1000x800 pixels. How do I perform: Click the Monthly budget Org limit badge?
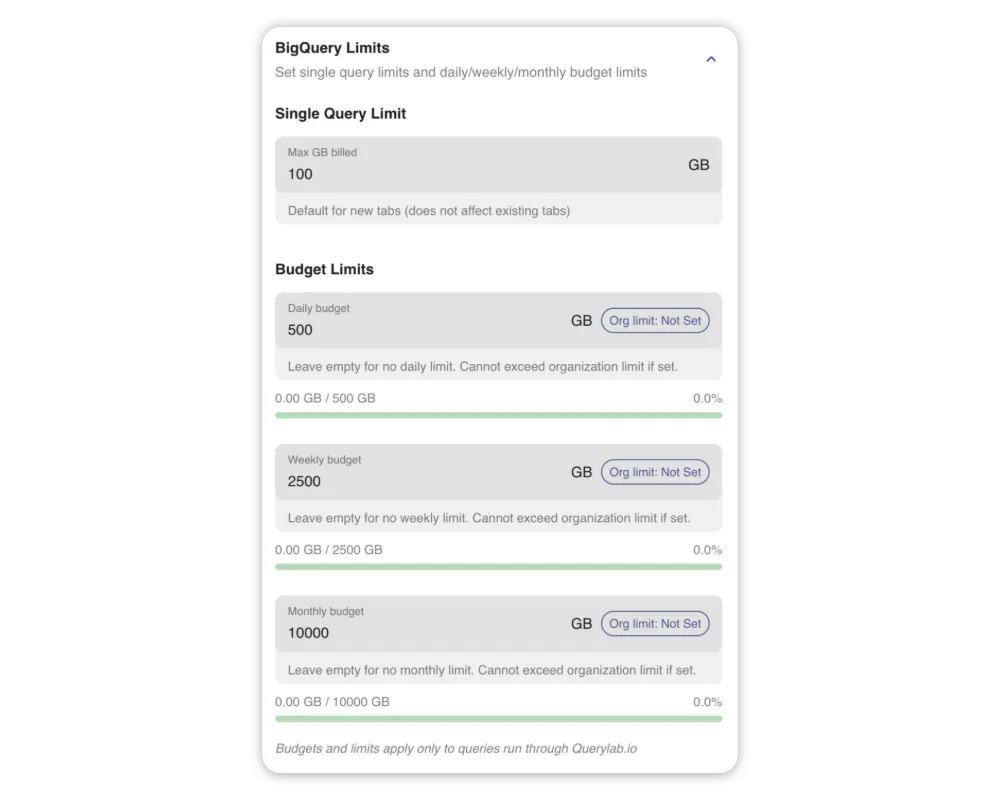[x=655, y=624]
